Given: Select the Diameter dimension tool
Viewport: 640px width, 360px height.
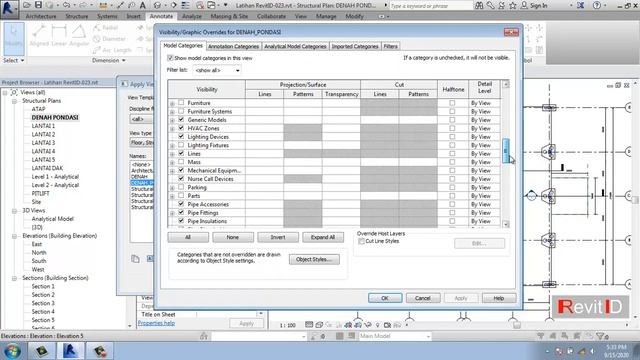Looking at the screenshot, I should [109, 39].
